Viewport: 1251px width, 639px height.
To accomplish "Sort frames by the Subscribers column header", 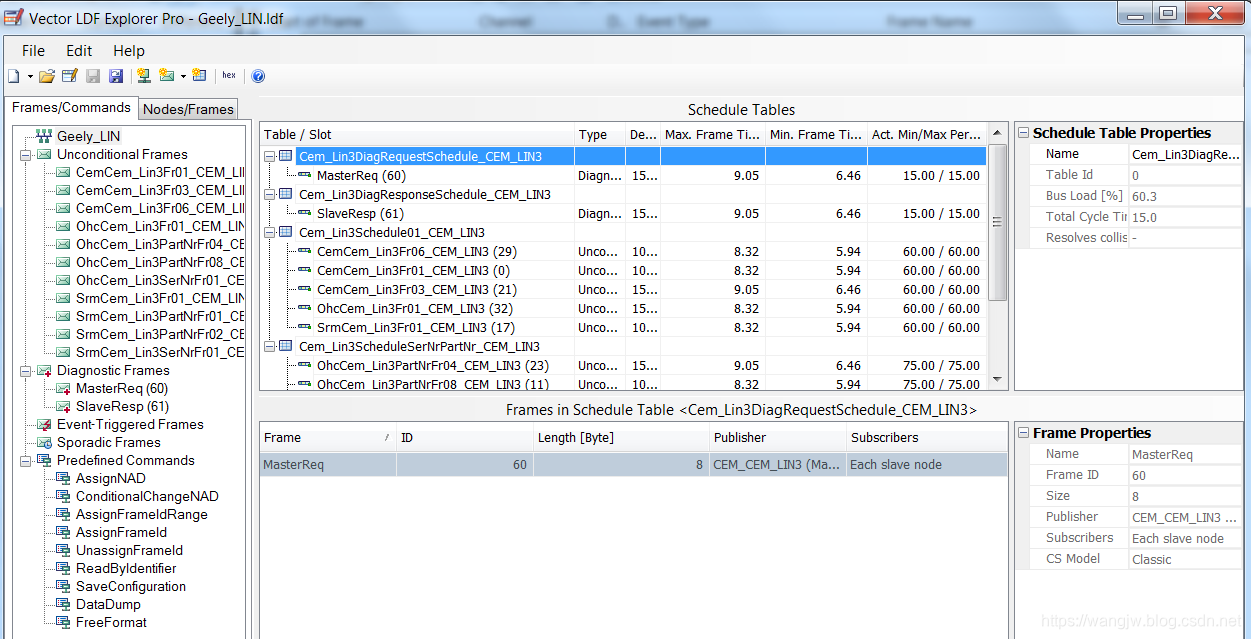I will pos(927,438).
